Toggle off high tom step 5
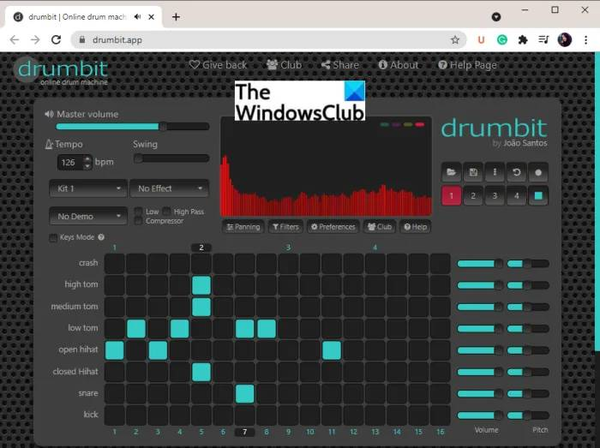 pos(201,285)
